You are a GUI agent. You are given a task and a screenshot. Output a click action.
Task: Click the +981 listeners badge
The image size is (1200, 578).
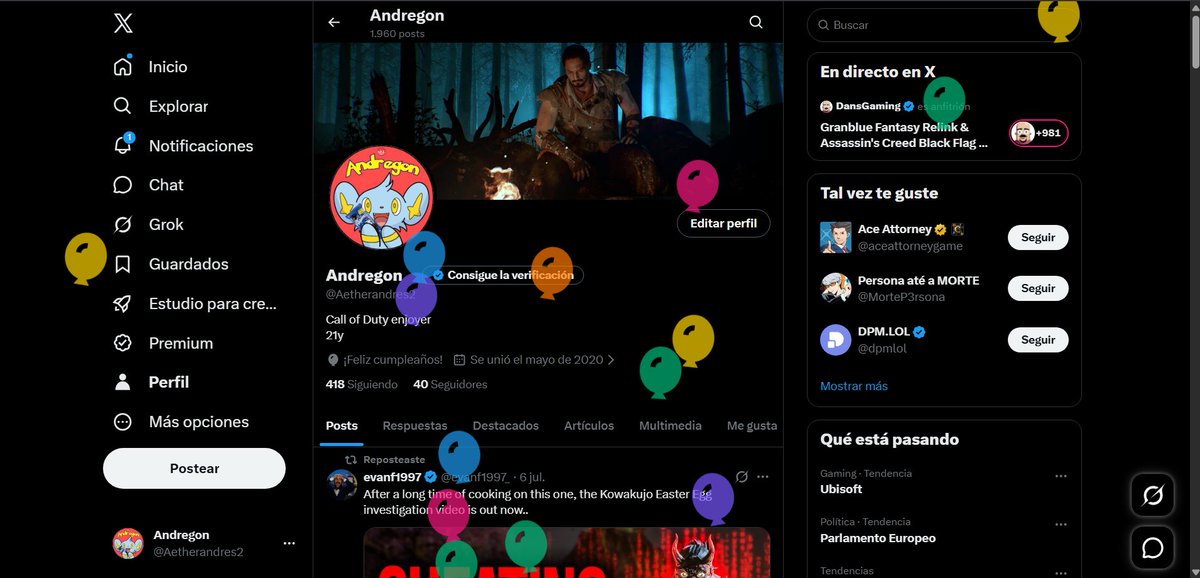click(x=1039, y=133)
